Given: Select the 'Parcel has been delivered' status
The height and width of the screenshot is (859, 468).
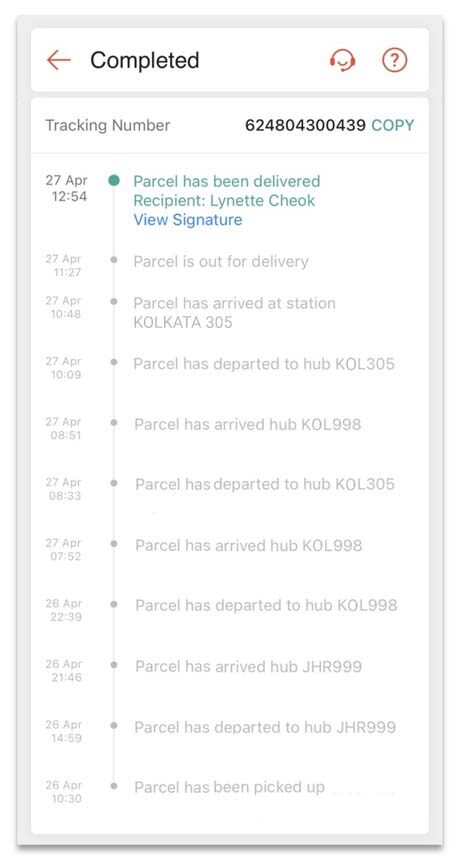Looking at the screenshot, I should point(227,181).
